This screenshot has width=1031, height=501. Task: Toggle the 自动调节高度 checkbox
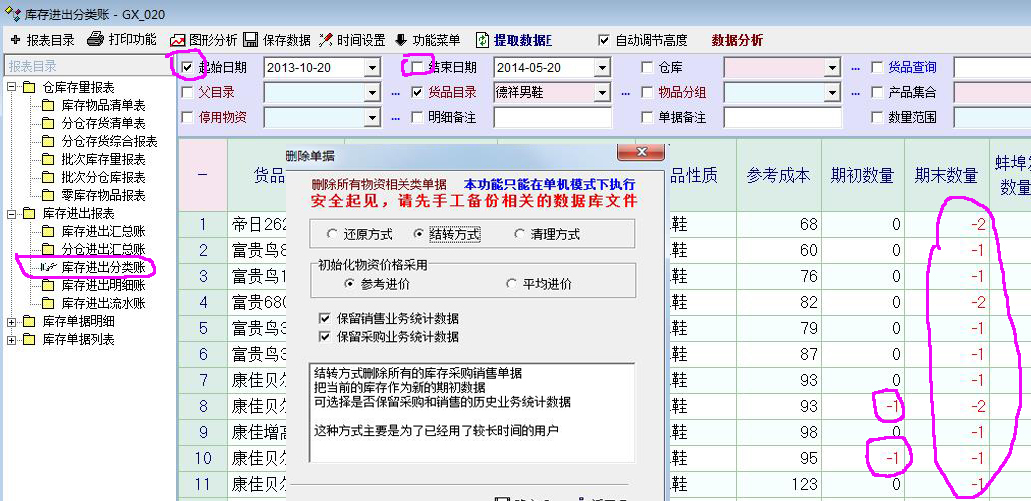click(x=603, y=40)
